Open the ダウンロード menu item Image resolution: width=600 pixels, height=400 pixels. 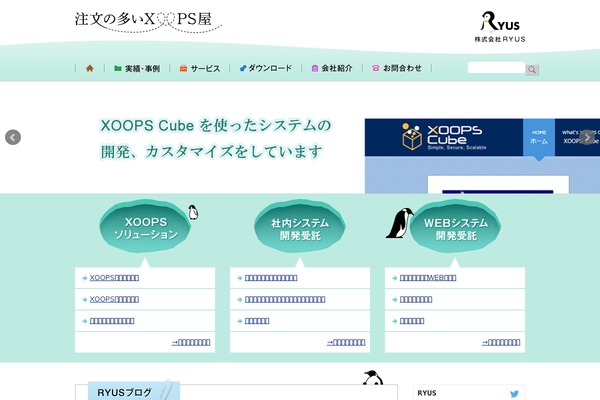click(266, 68)
